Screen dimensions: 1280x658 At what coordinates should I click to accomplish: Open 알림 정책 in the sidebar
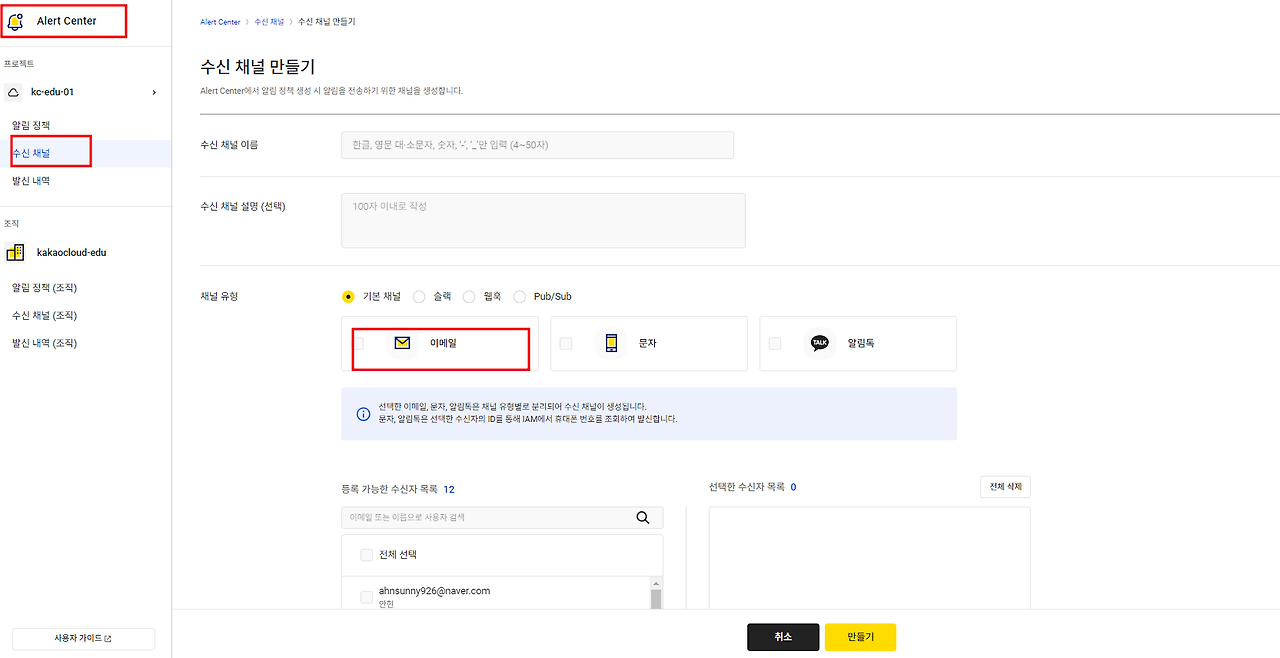(31, 125)
